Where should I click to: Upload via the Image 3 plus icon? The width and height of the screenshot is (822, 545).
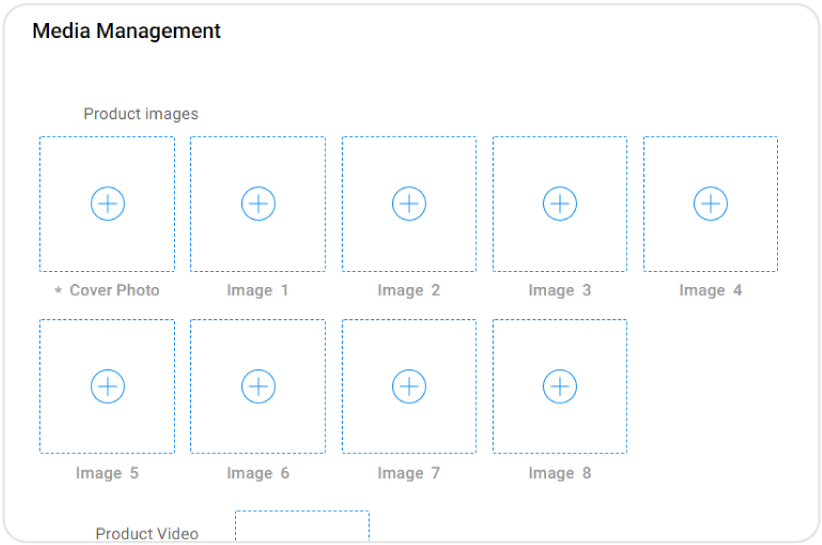pyautogui.click(x=559, y=204)
